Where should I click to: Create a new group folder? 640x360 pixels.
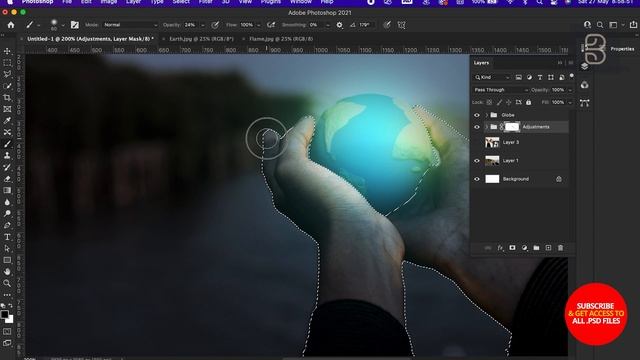pyautogui.click(x=536, y=248)
